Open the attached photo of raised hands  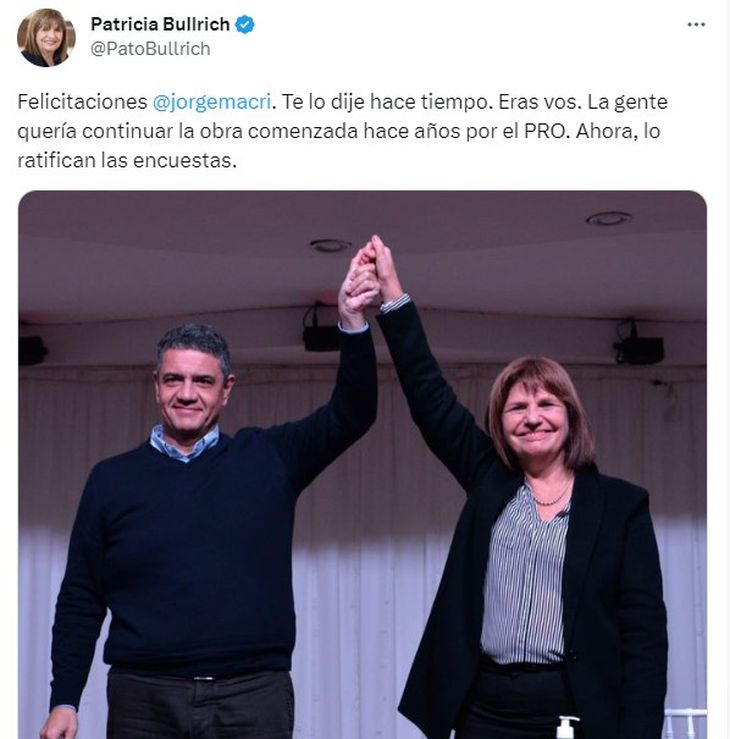[362, 464]
